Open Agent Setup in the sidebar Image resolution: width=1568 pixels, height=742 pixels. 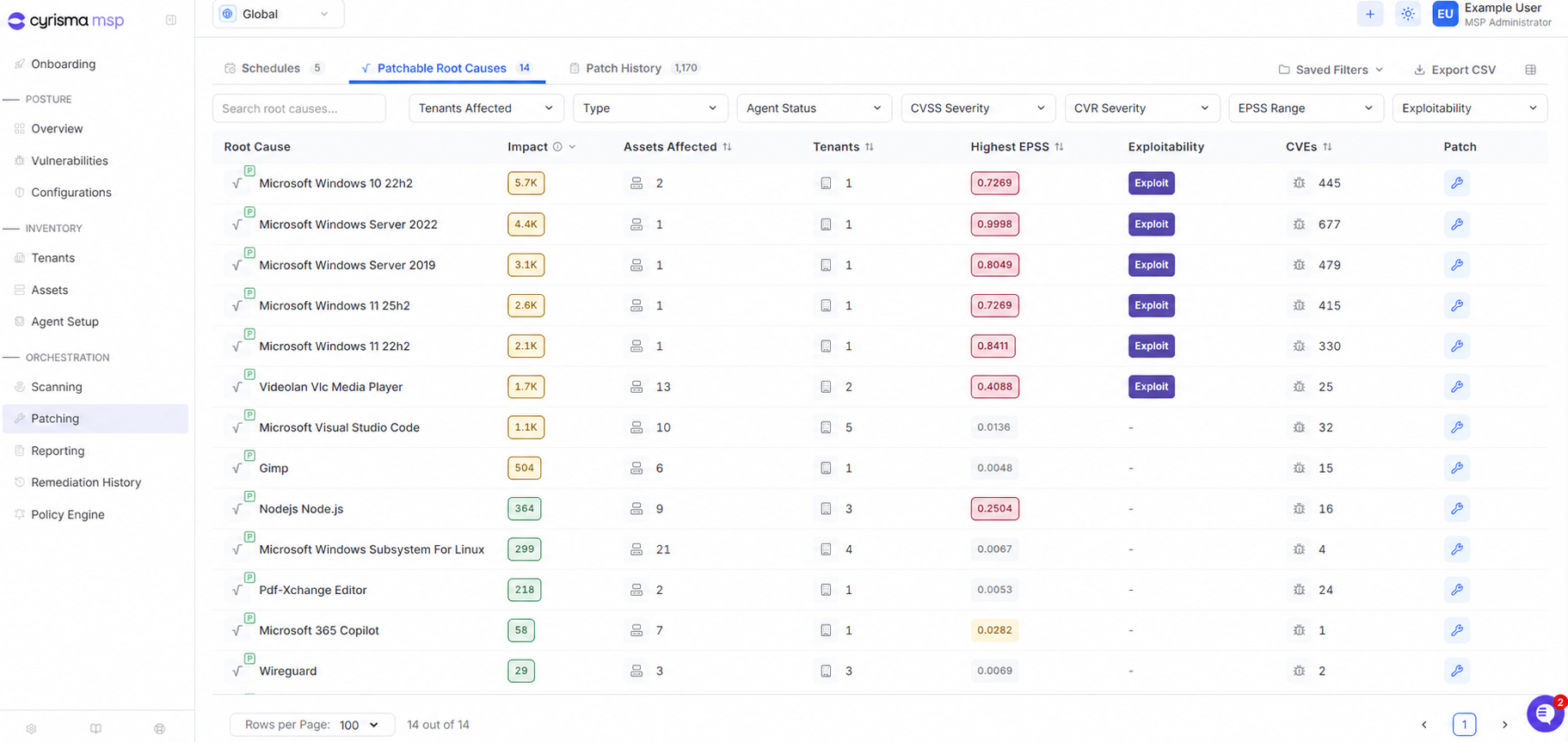65,322
